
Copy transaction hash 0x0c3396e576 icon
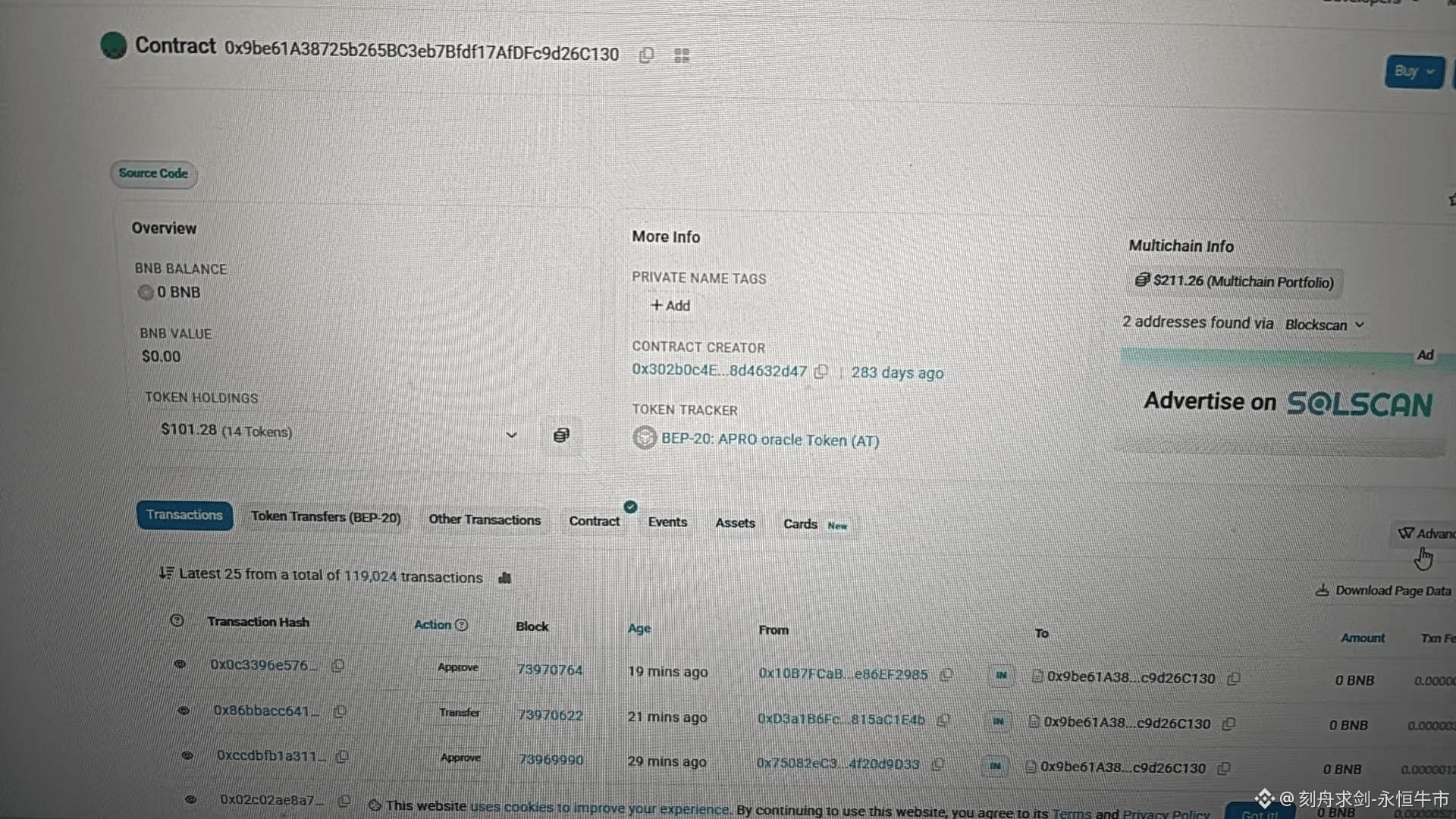(x=338, y=665)
